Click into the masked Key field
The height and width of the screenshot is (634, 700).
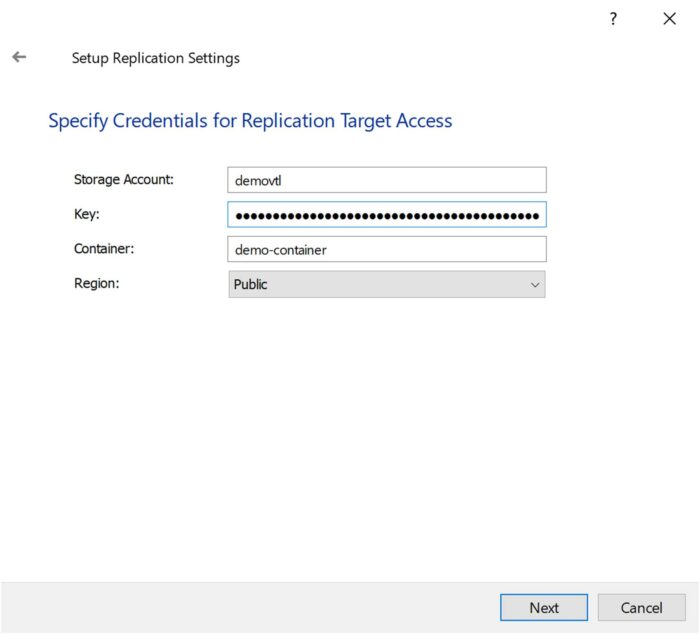tap(386, 215)
